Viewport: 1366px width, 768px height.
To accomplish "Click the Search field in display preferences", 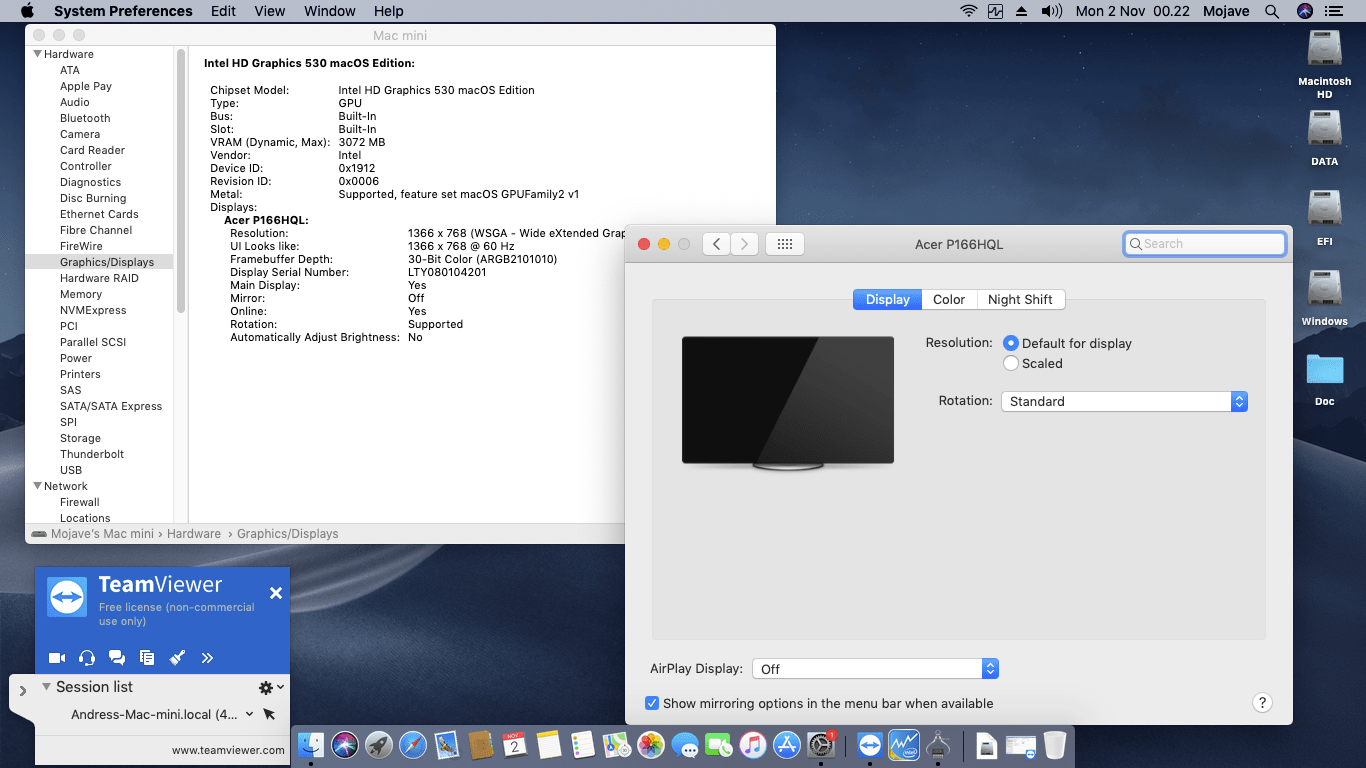I will pyautogui.click(x=1204, y=243).
